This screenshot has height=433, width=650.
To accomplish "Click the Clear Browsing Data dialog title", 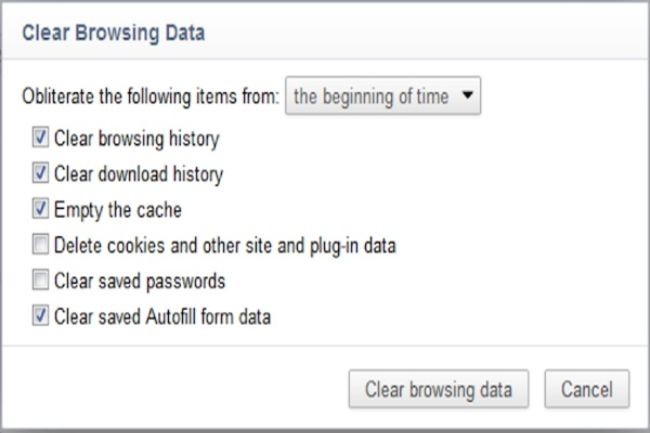I will click(x=112, y=33).
